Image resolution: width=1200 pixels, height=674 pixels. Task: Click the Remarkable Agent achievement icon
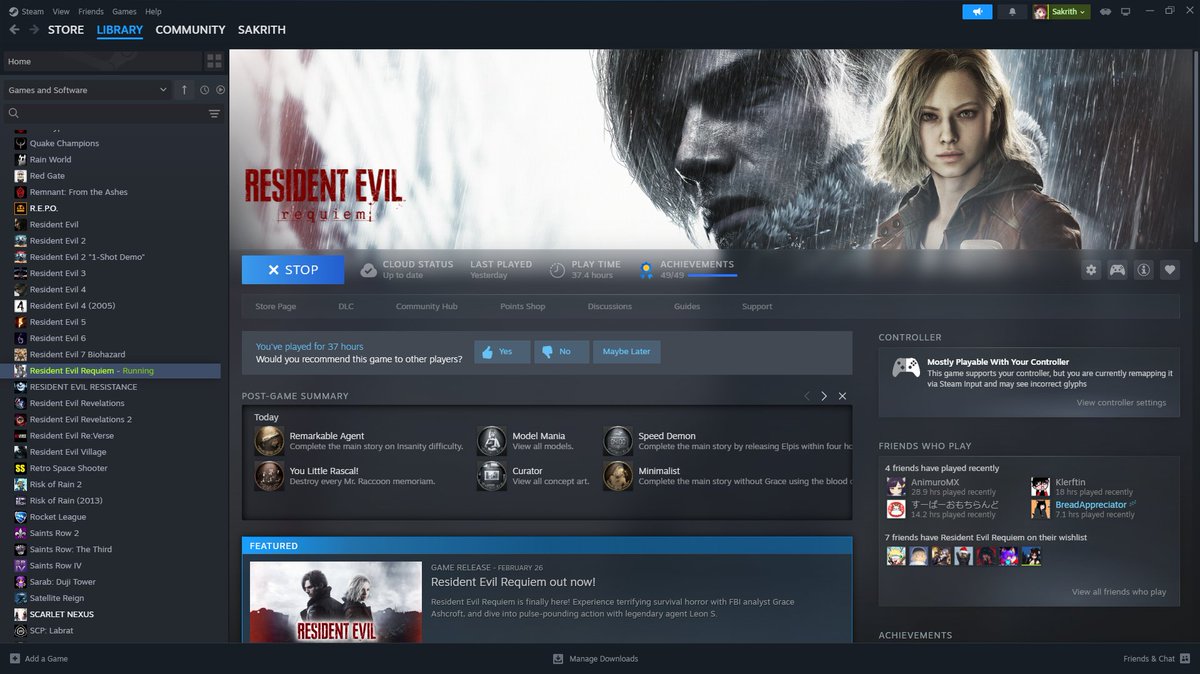269,441
